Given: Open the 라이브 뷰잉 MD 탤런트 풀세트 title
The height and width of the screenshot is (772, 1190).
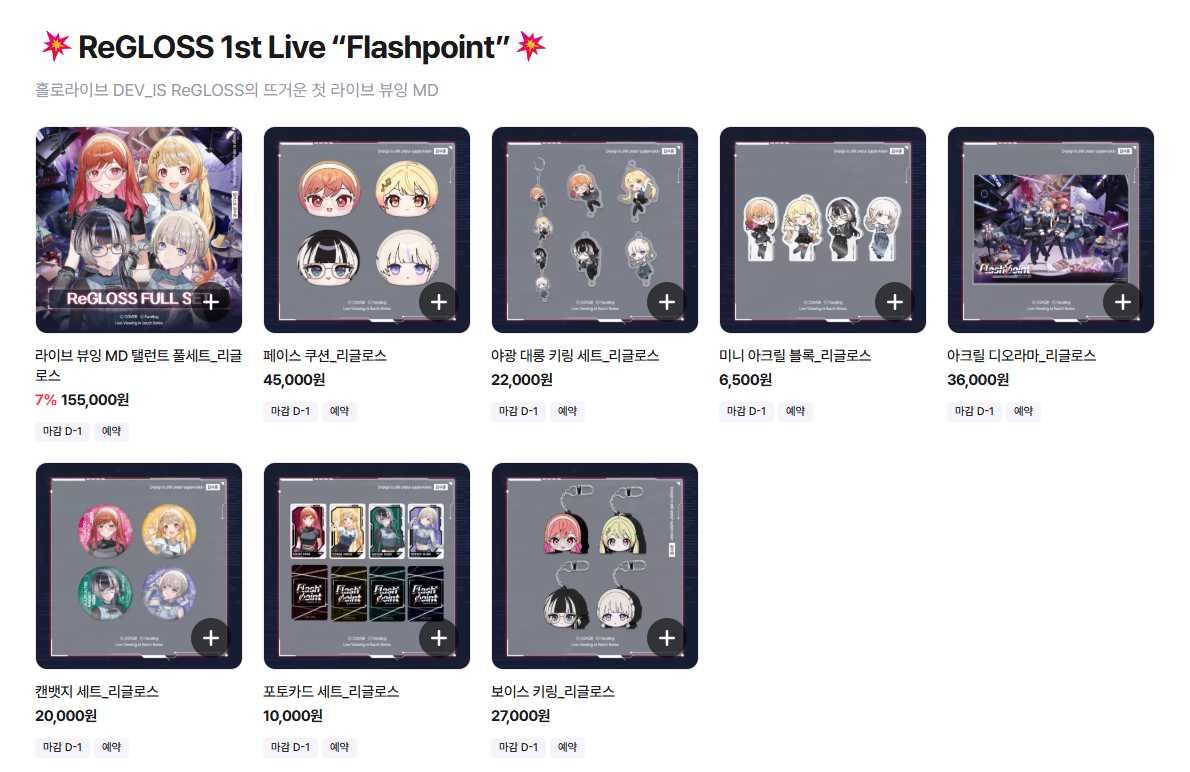Looking at the screenshot, I should (x=138, y=365).
